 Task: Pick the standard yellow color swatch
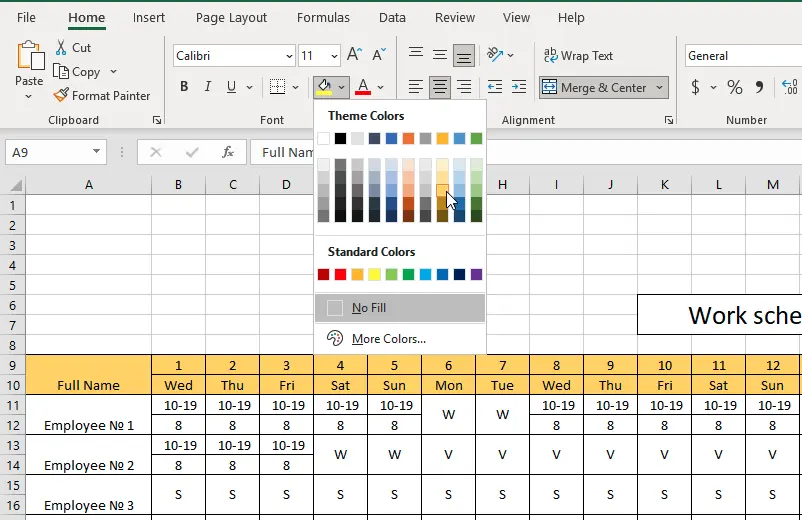pyautogui.click(x=375, y=275)
